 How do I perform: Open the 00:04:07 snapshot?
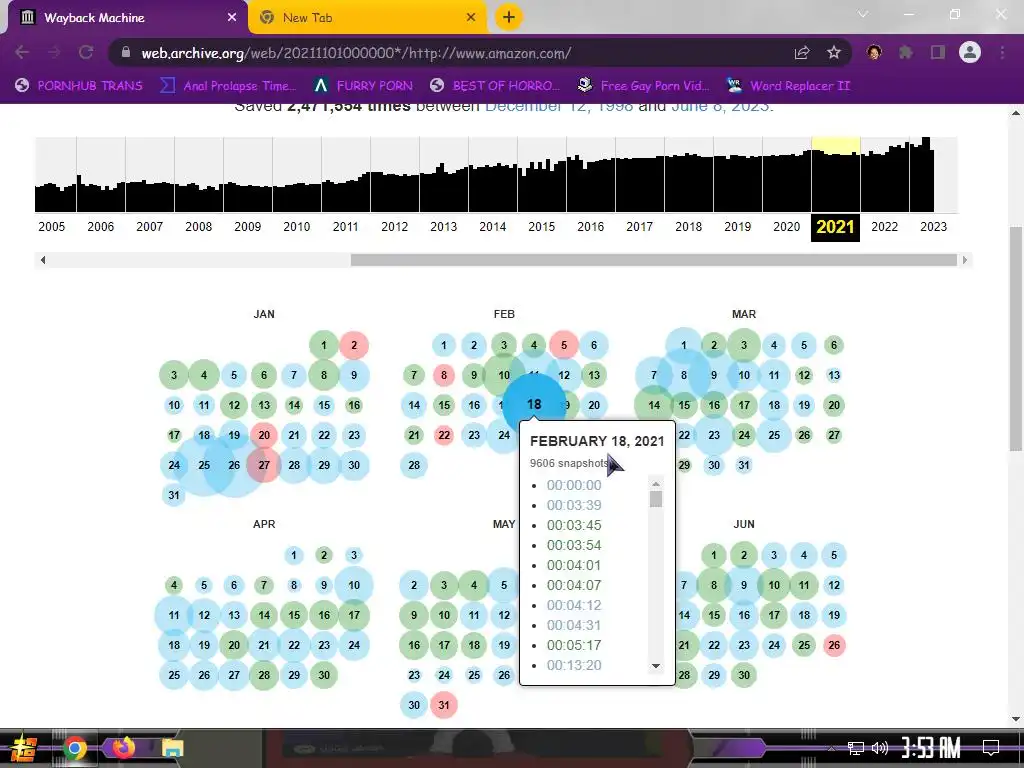click(574, 585)
